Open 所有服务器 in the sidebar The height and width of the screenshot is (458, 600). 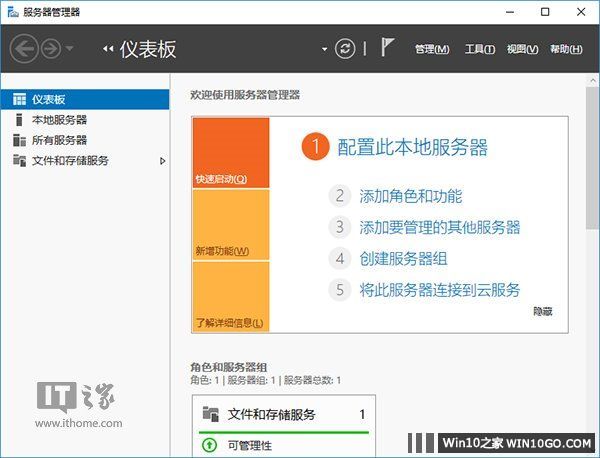(x=59, y=140)
